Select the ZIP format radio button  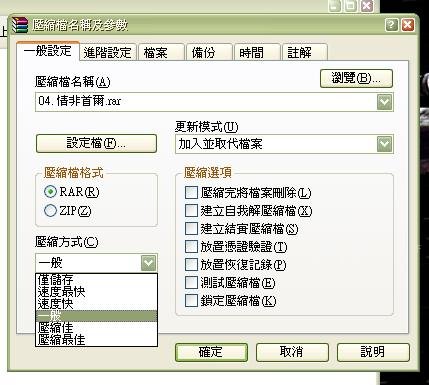[x=50, y=210]
